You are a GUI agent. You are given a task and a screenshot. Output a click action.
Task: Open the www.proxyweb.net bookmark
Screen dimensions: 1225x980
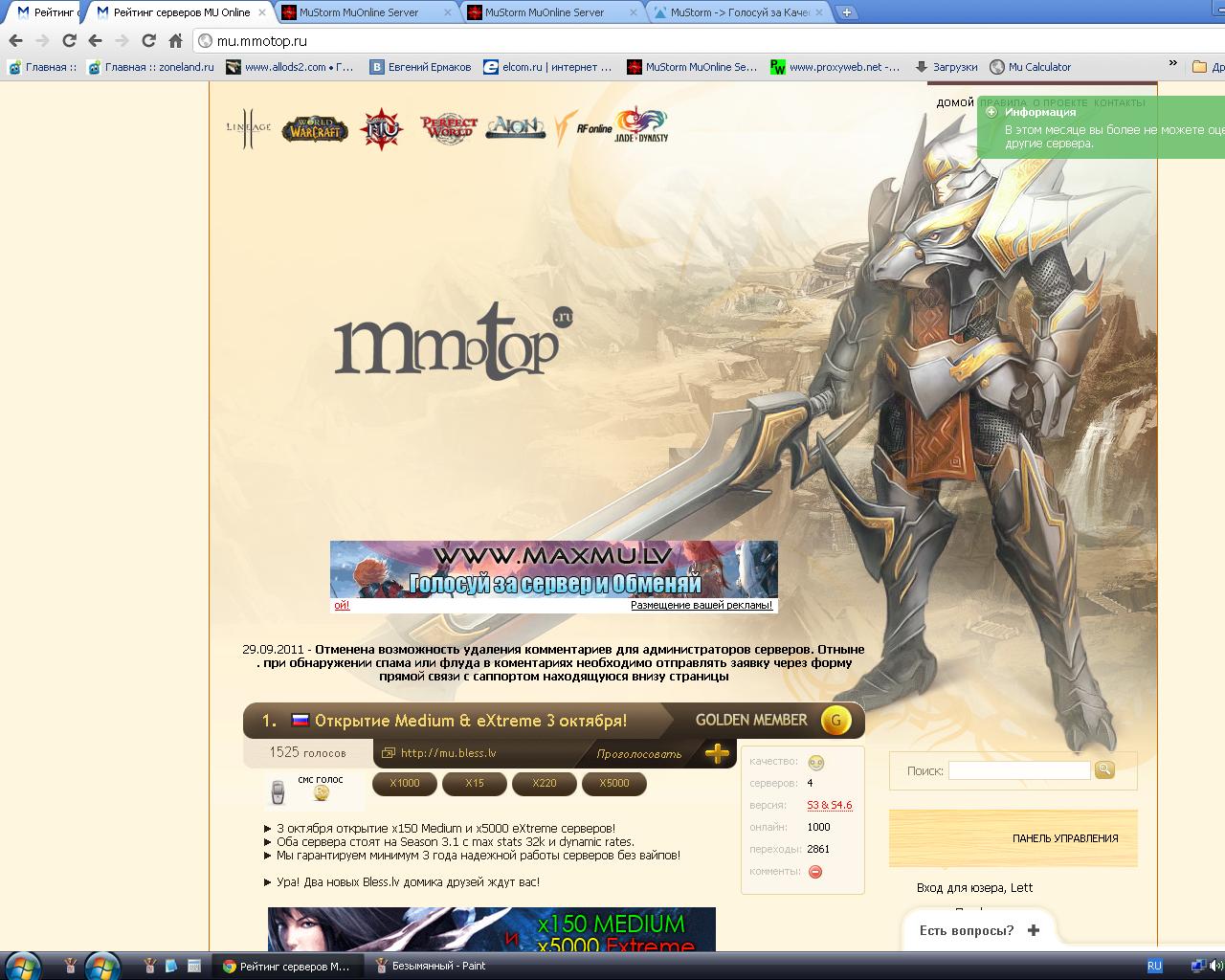pyautogui.click(x=835, y=67)
